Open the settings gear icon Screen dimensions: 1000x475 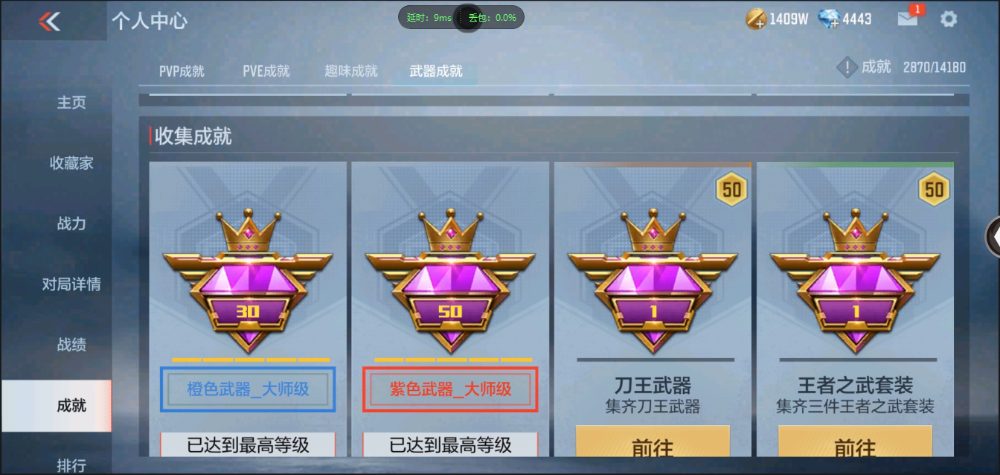(949, 19)
